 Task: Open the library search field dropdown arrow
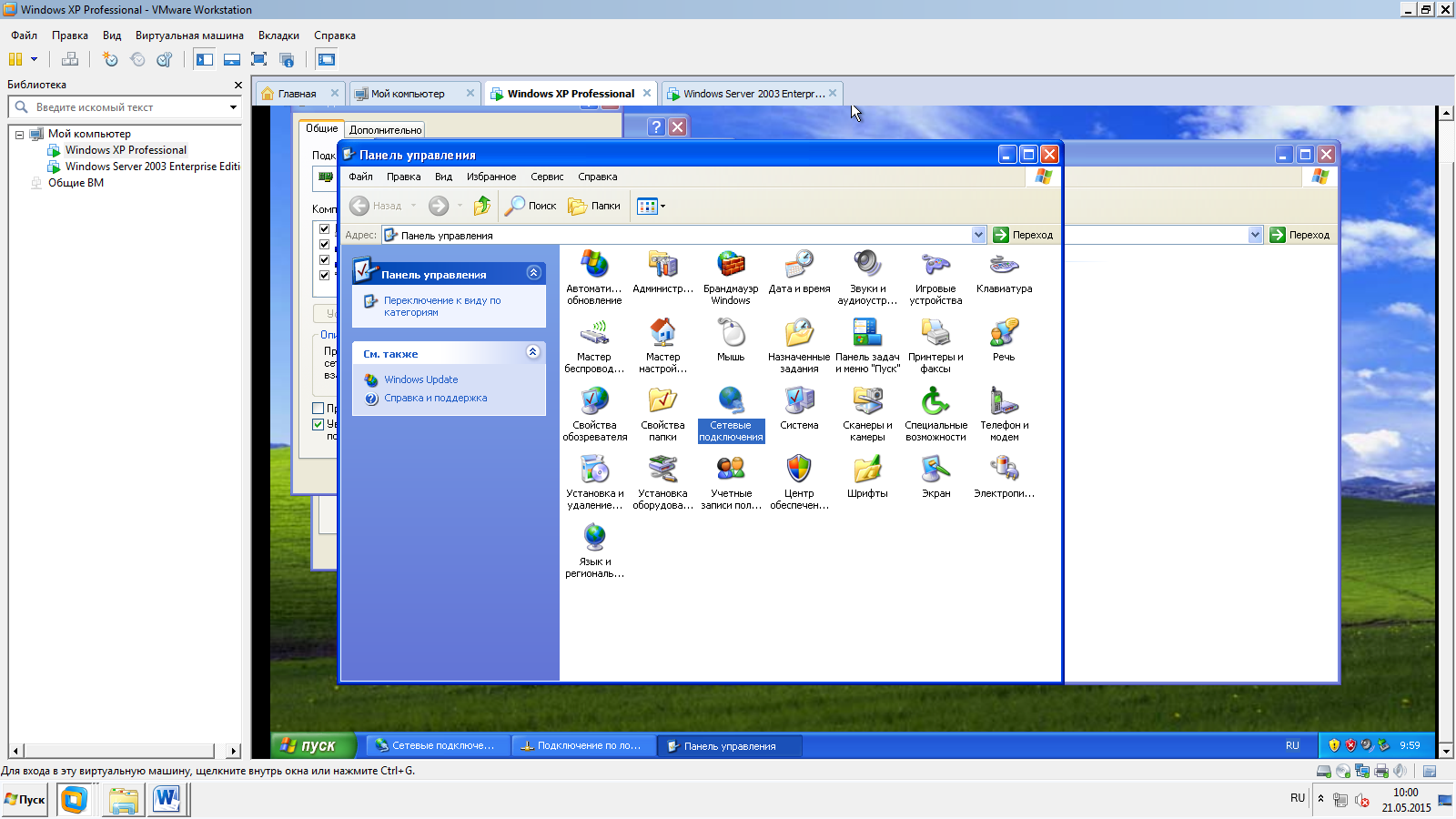click(x=233, y=107)
